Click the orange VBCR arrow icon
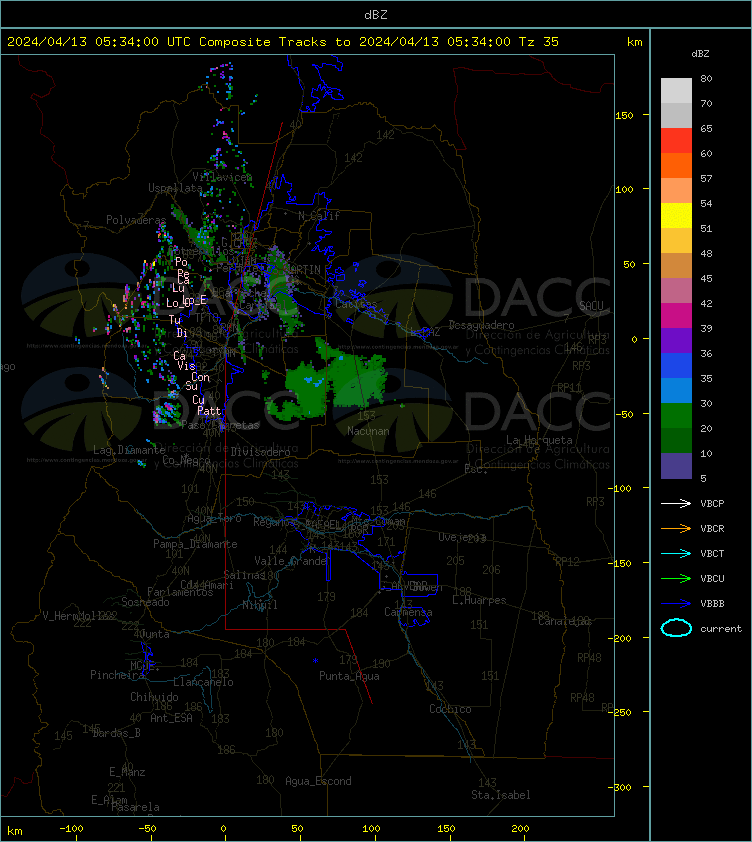 (x=676, y=528)
